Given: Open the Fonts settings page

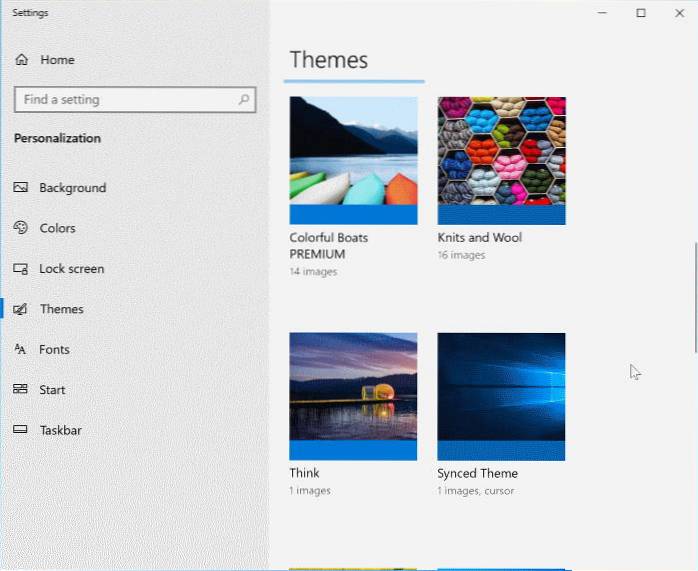Looking at the screenshot, I should tap(54, 350).
